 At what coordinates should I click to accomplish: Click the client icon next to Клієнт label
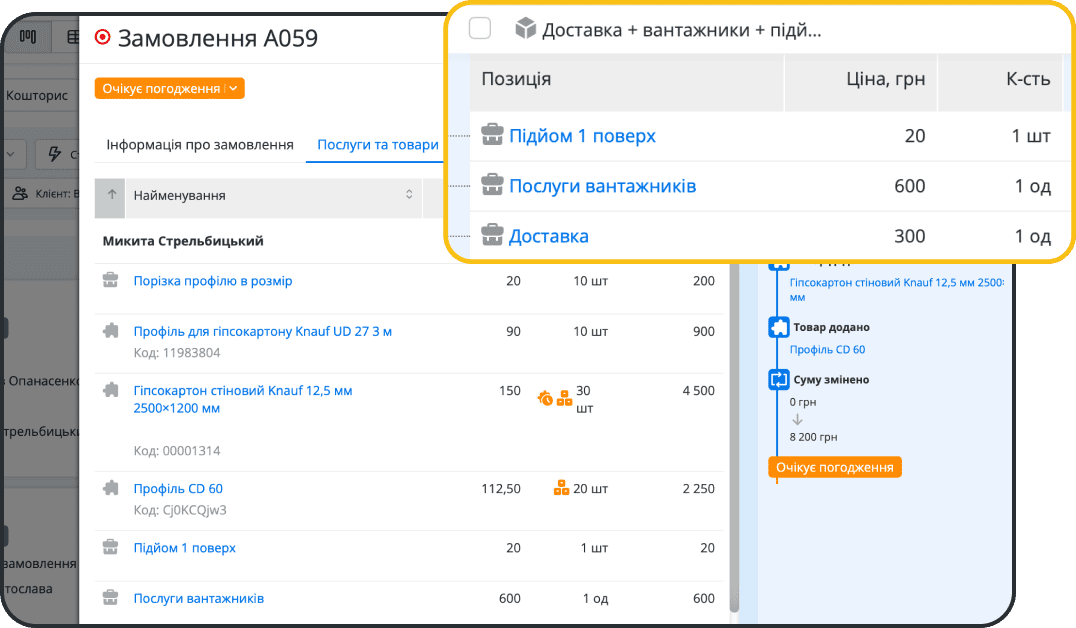20,192
